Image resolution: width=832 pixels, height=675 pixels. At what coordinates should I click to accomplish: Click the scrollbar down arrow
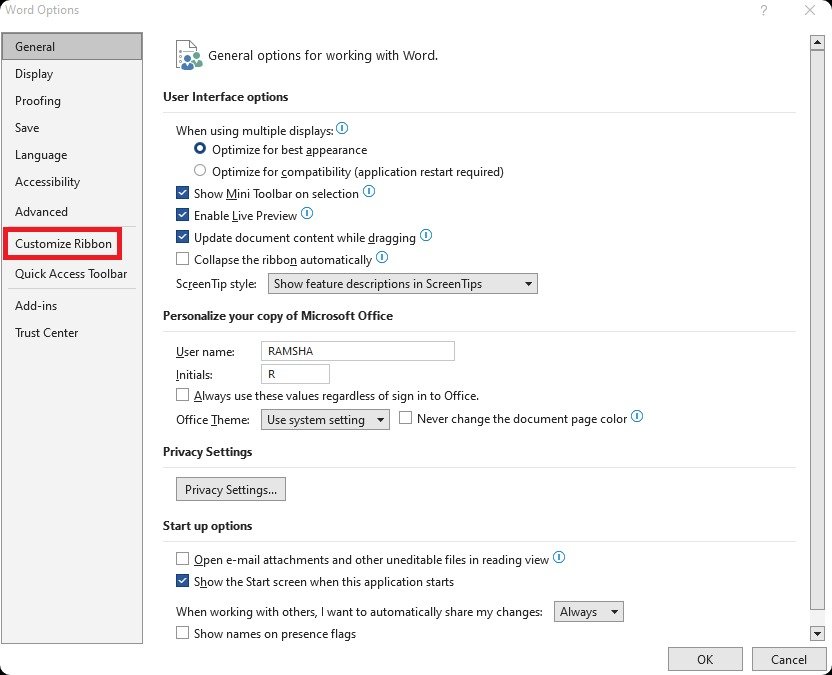tap(817, 633)
